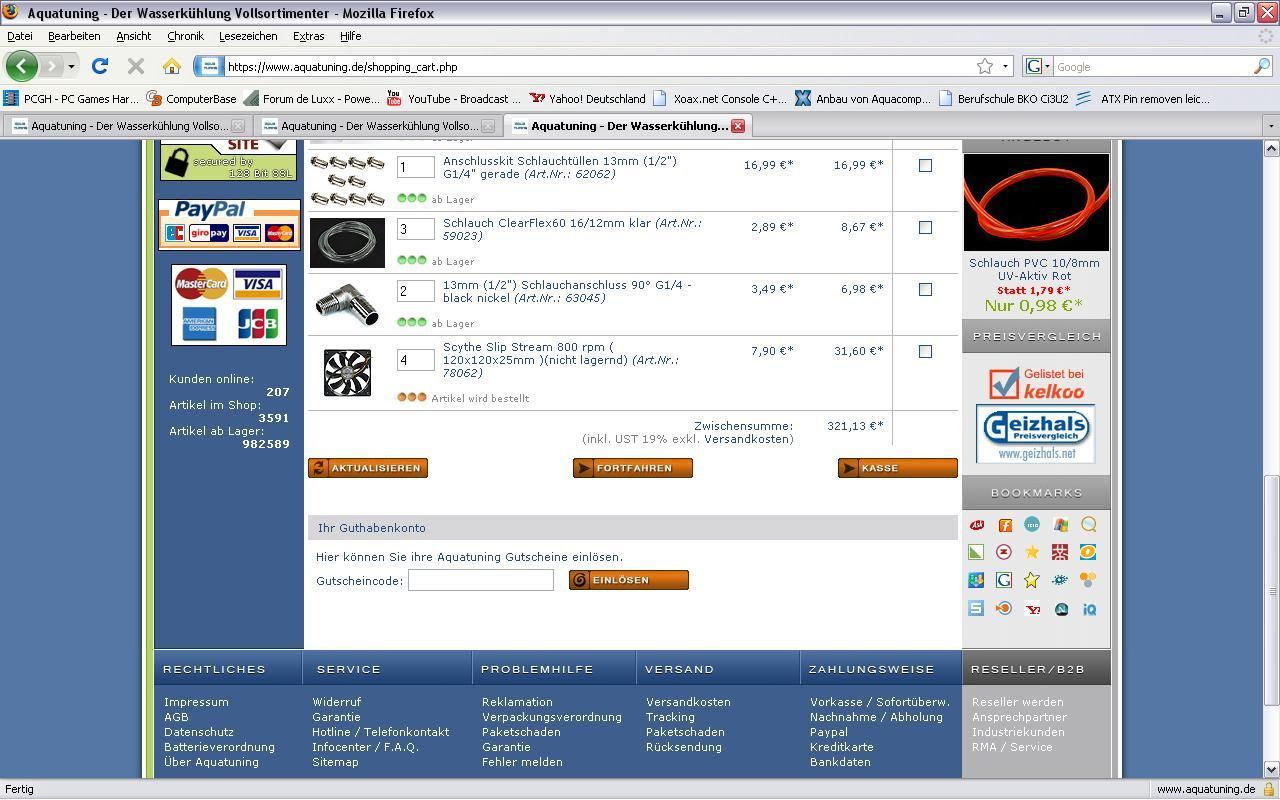Click the Netscape 'N' bookmark icon
Viewport: 1280px width, 800px height.
click(1061, 608)
